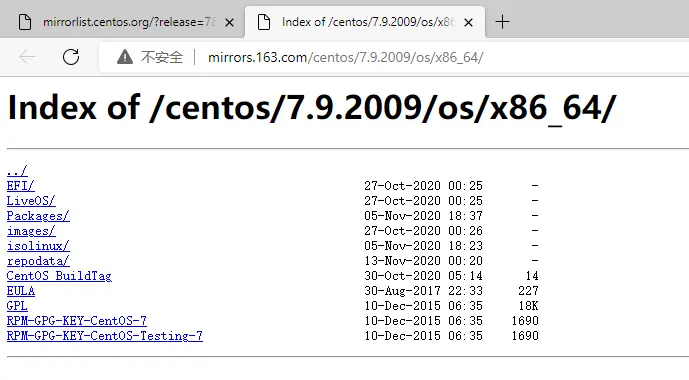689x380 pixels.
Task: Click the 18K size value for GPL
Action: tap(529, 305)
